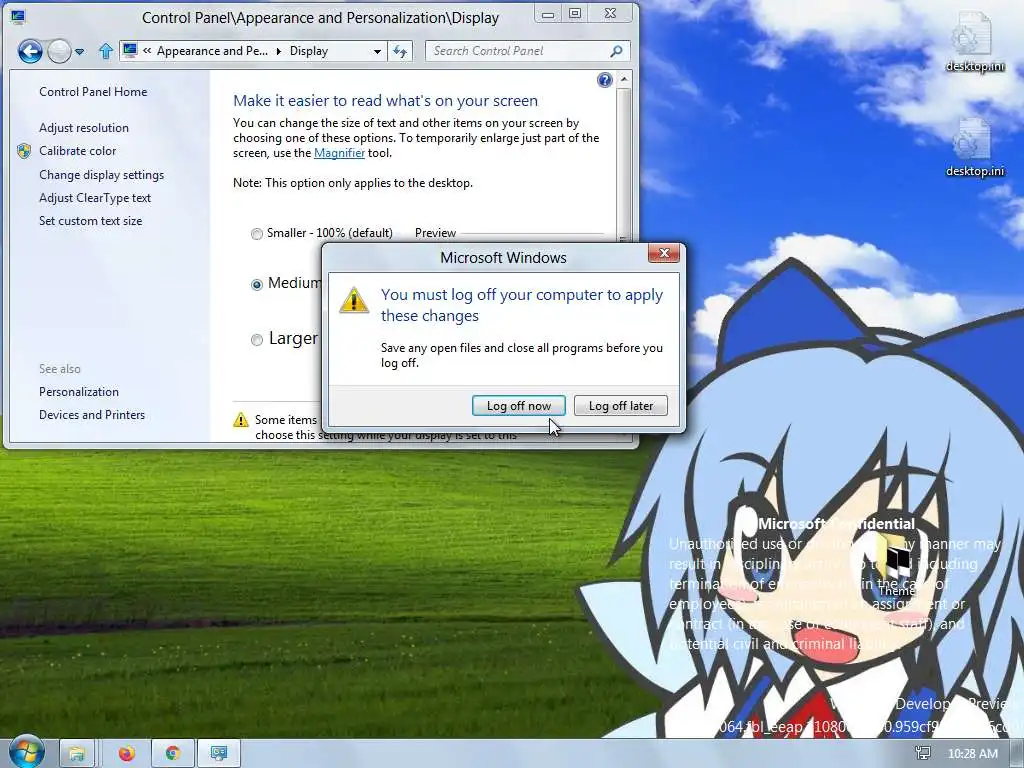
Task: Launch Firefox from the taskbar
Action: coord(127,754)
